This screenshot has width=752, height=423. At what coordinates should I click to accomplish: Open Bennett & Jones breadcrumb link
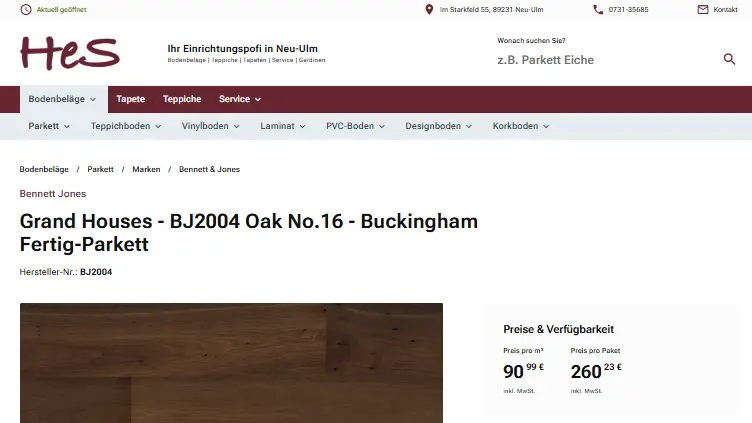209,169
